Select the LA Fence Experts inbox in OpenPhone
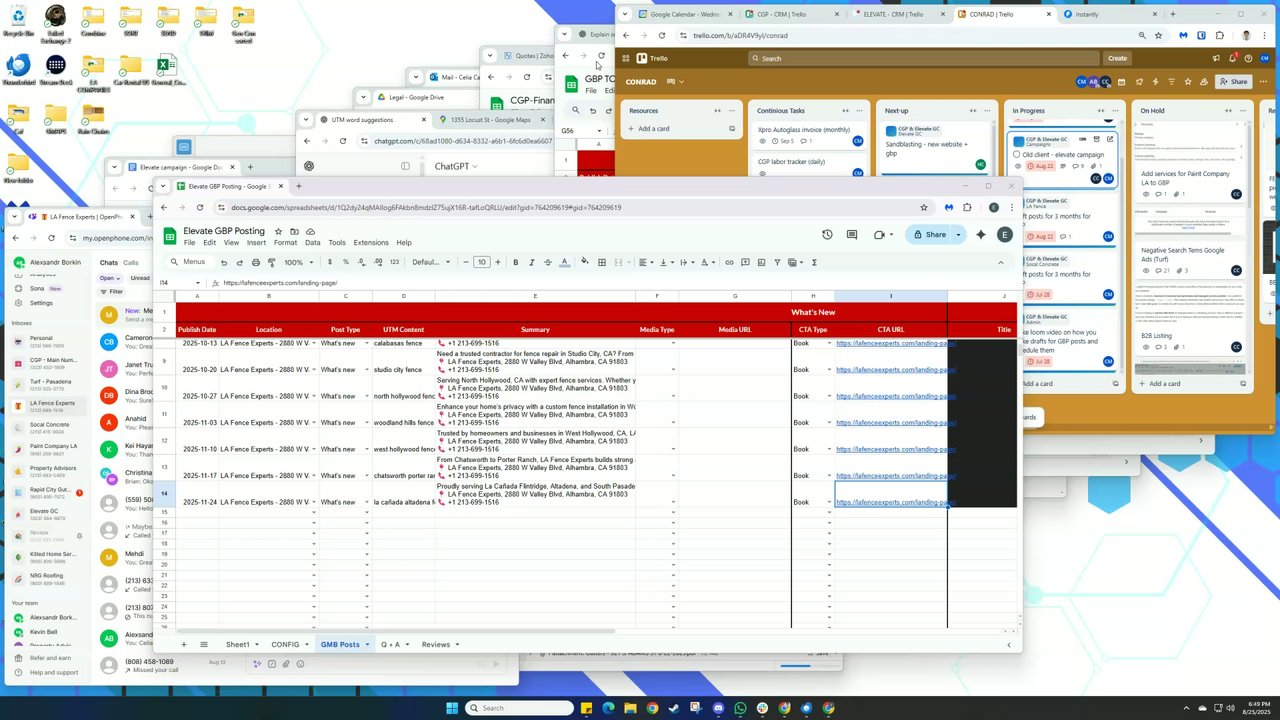This screenshot has width=1280, height=720. pyautogui.click(x=46, y=405)
